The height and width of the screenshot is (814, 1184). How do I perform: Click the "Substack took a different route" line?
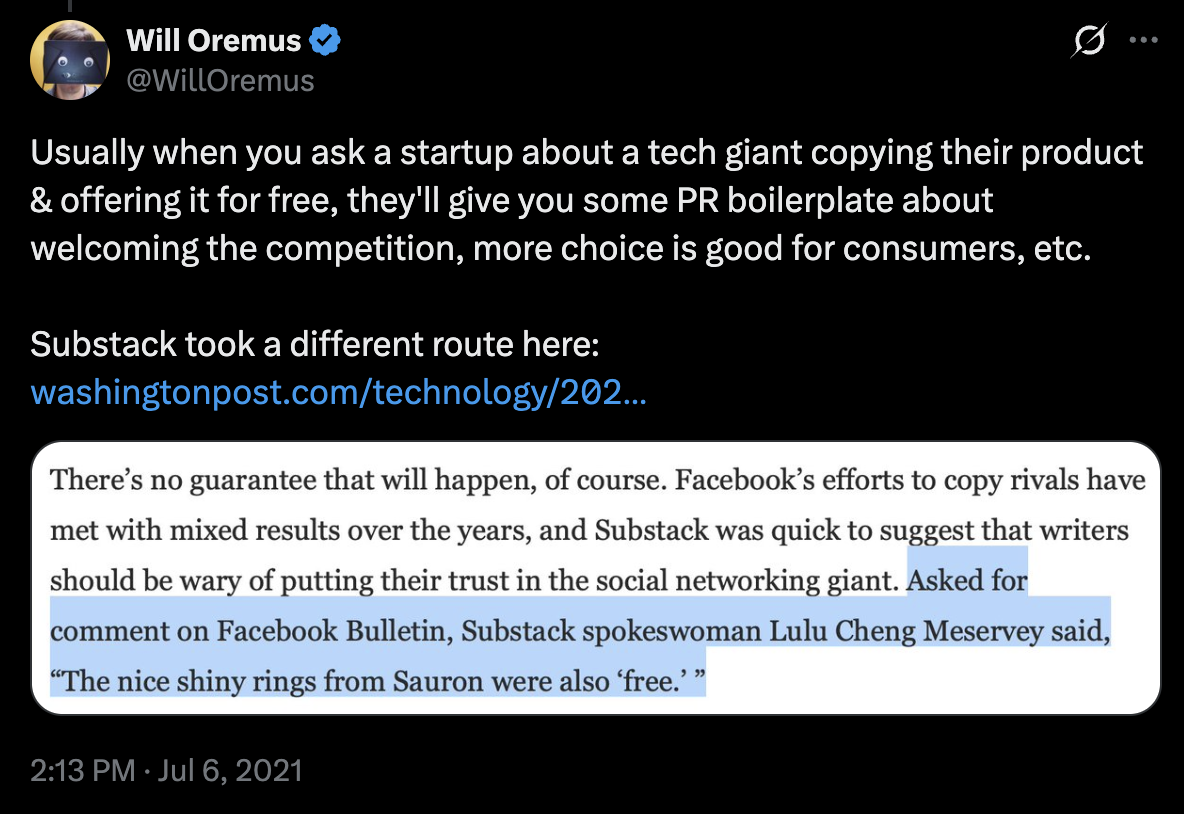[x=314, y=344]
